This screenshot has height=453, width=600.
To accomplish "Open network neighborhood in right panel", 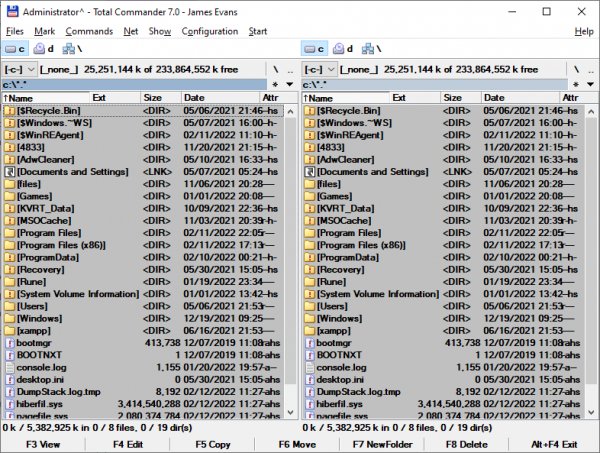I will click(x=372, y=49).
